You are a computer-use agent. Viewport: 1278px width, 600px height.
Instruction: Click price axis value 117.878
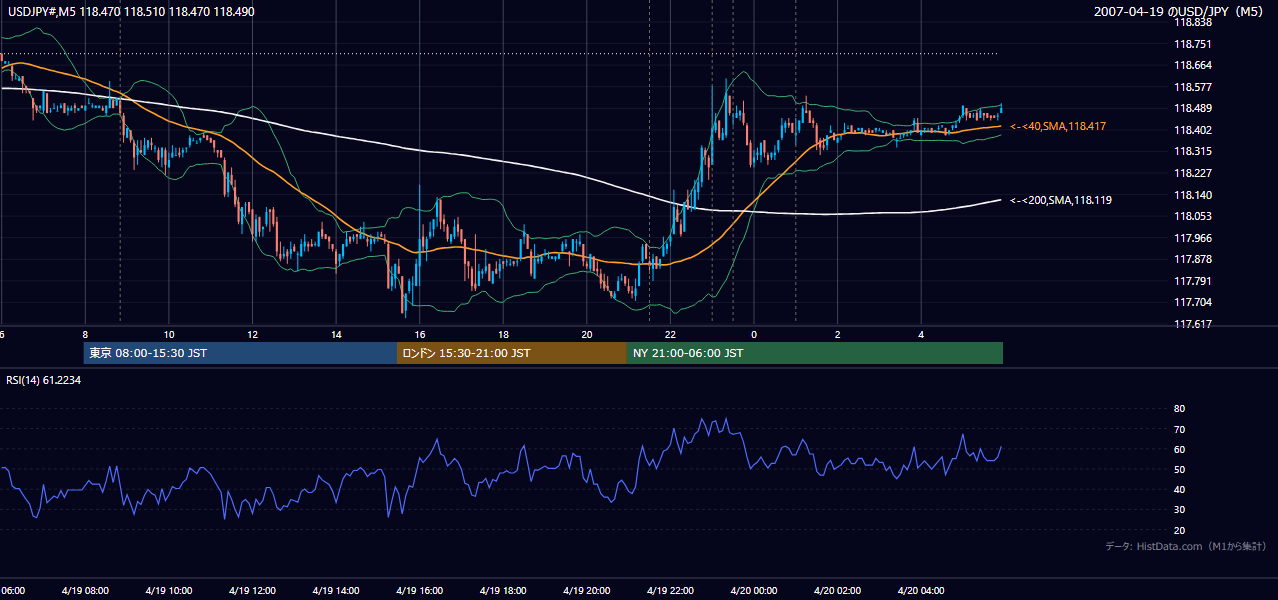[x=1193, y=260]
